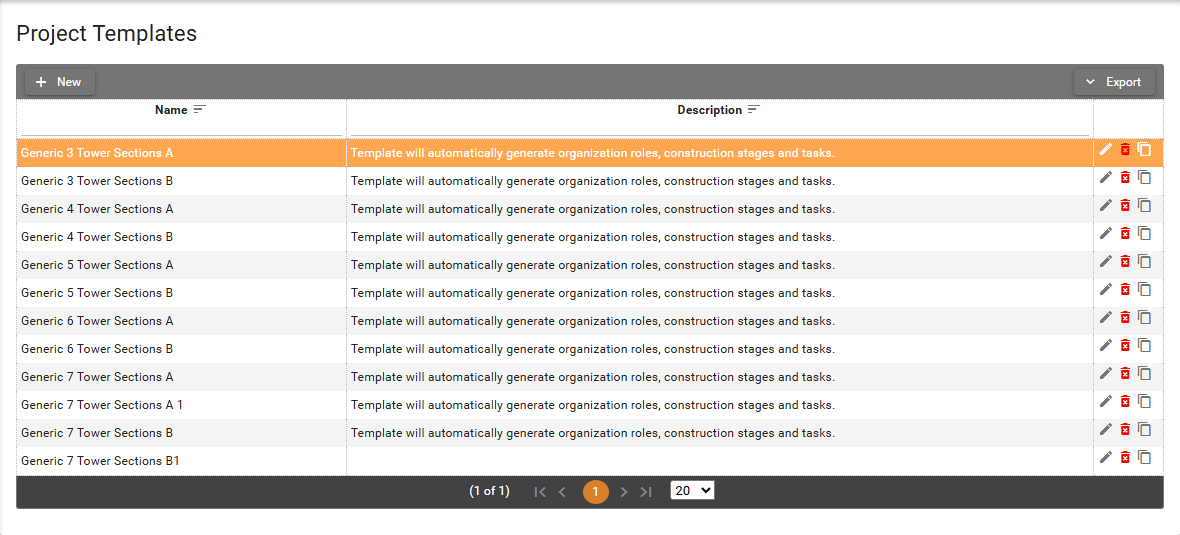The width and height of the screenshot is (1180, 535).
Task: Sort by Name column icon
Action: [199, 110]
